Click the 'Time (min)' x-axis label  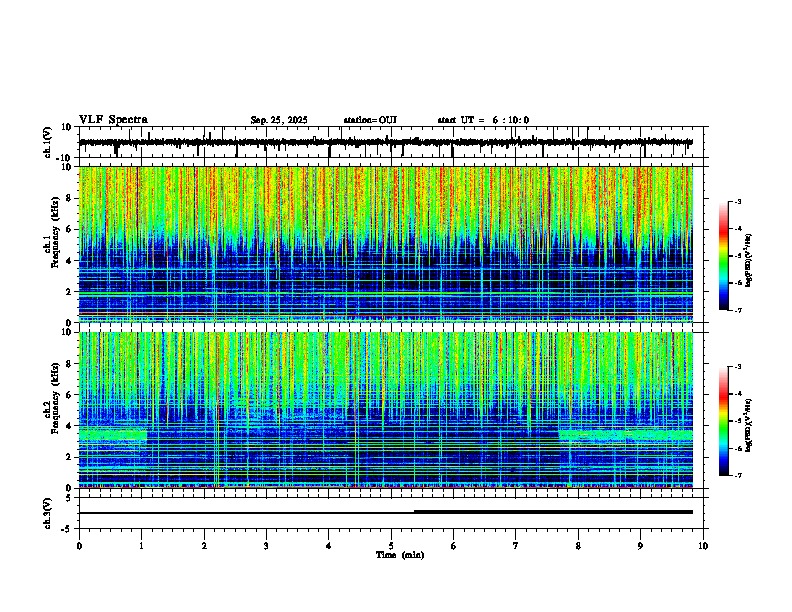click(400, 555)
